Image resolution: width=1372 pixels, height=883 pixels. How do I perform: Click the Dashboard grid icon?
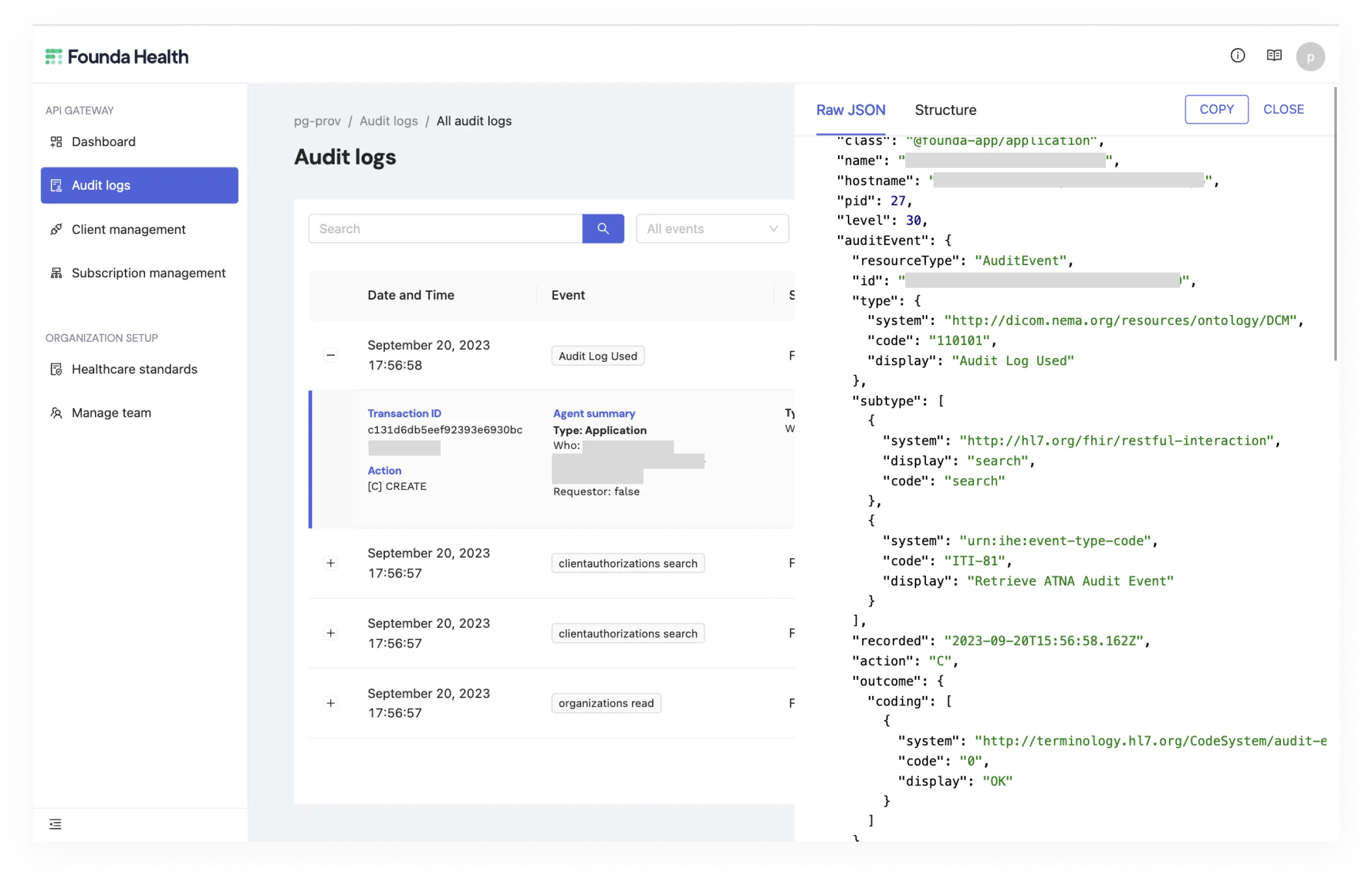56,142
